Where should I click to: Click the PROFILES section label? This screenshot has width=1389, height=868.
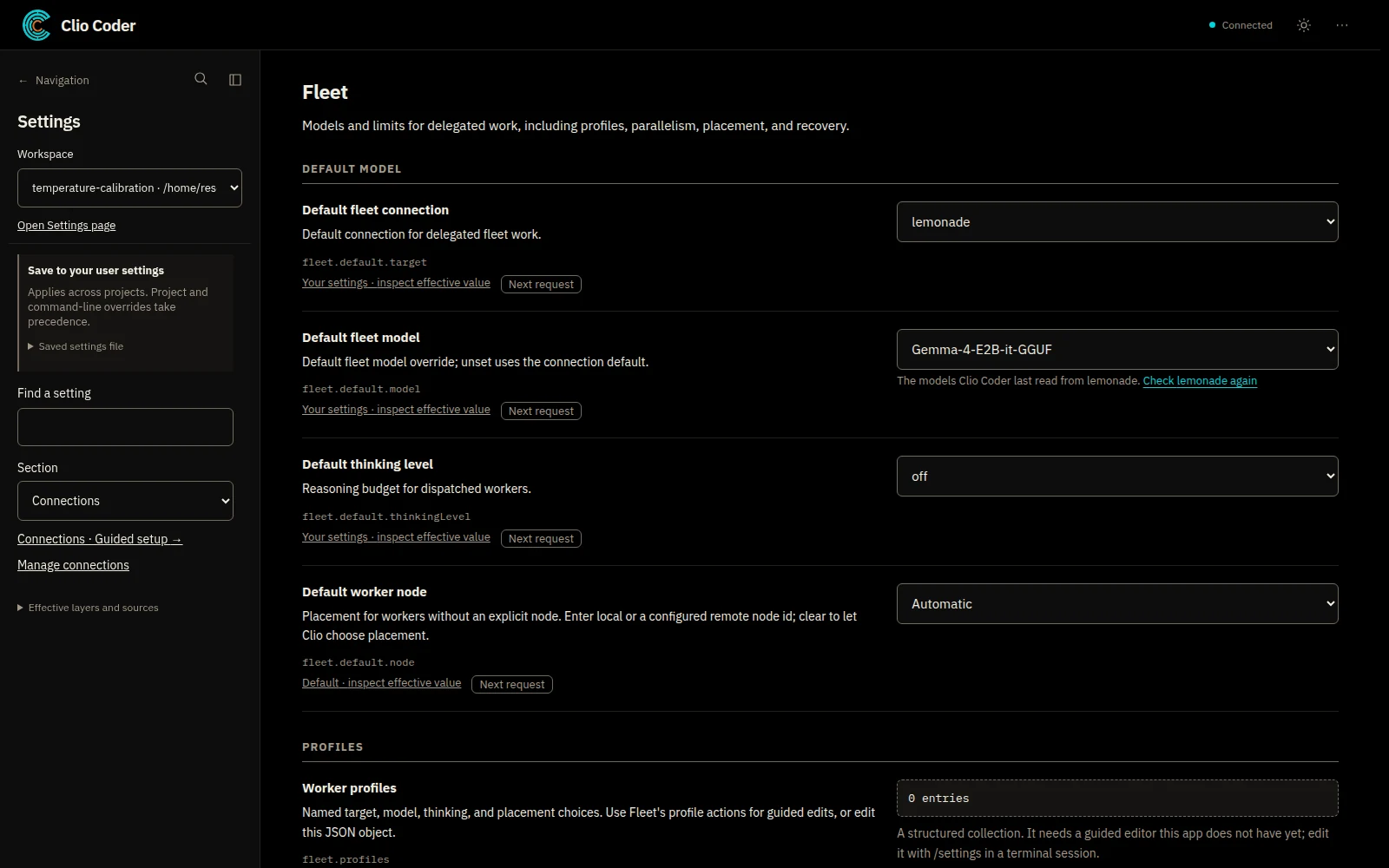[332, 747]
